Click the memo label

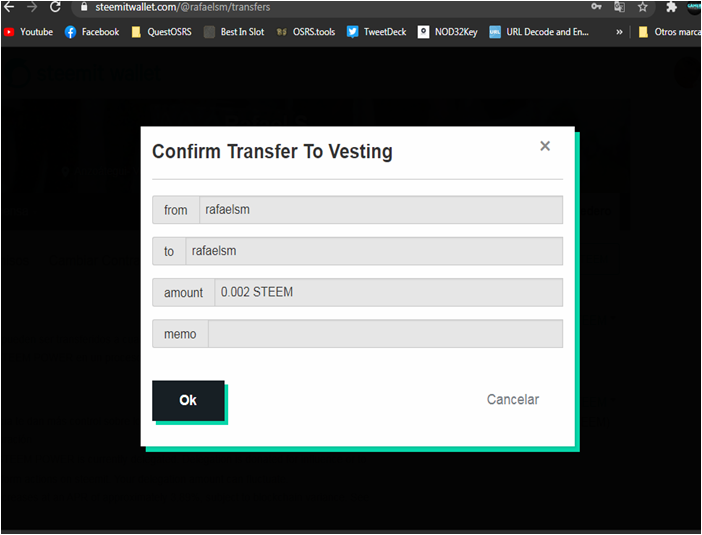[x=180, y=334]
